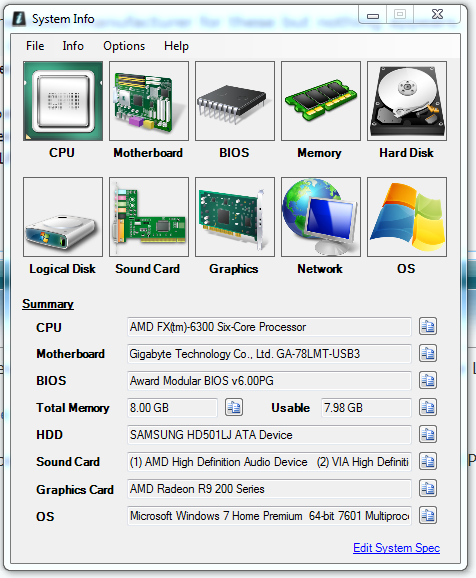476x578 pixels.
Task: Click the Usable memory 7.98 GB field
Action: (366, 408)
